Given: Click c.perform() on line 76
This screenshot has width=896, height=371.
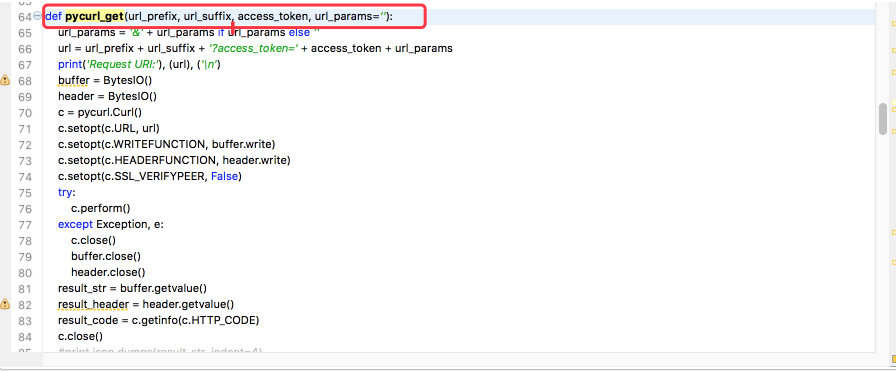Looking at the screenshot, I should tap(101, 209).
